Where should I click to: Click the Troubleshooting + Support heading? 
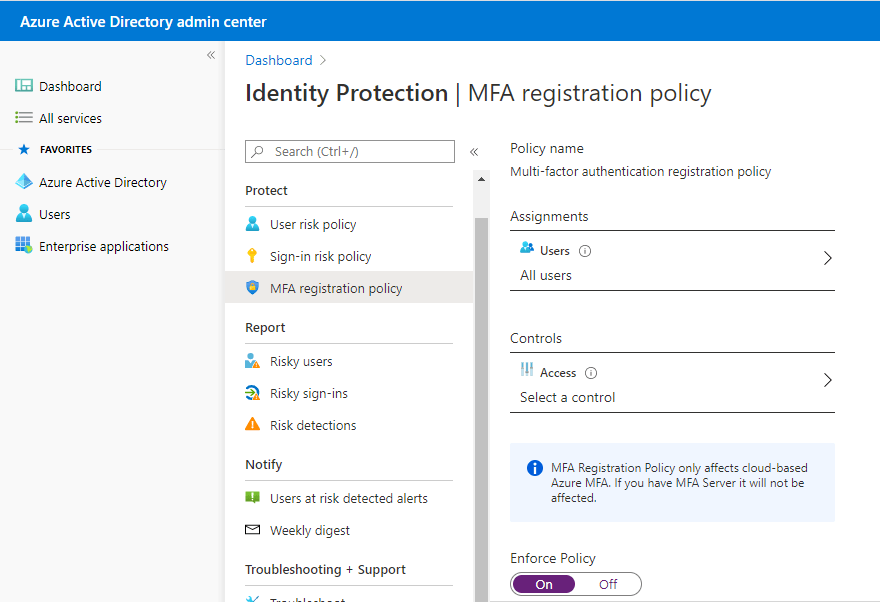pyautogui.click(x=325, y=569)
